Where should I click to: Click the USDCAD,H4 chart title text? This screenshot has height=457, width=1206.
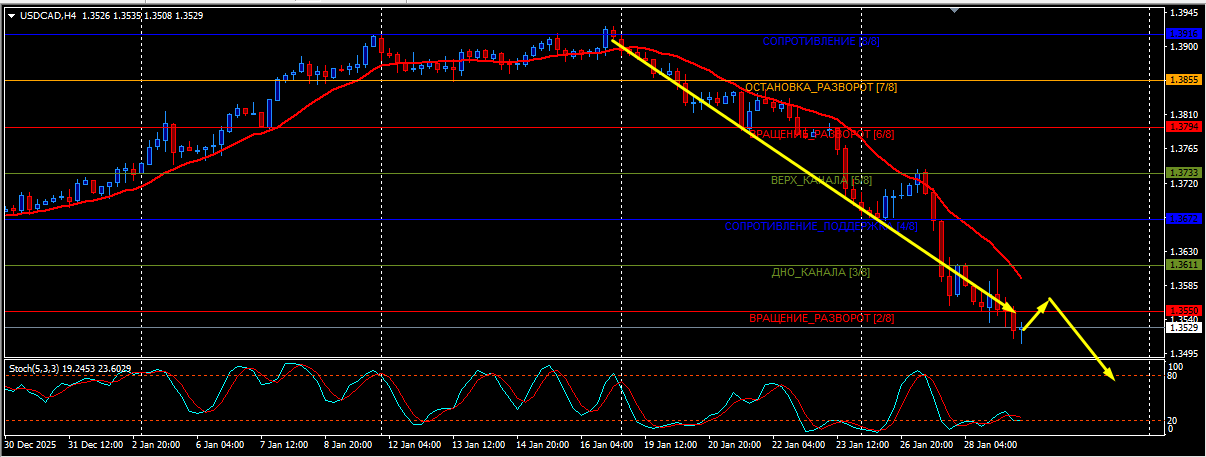pos(48,15)
